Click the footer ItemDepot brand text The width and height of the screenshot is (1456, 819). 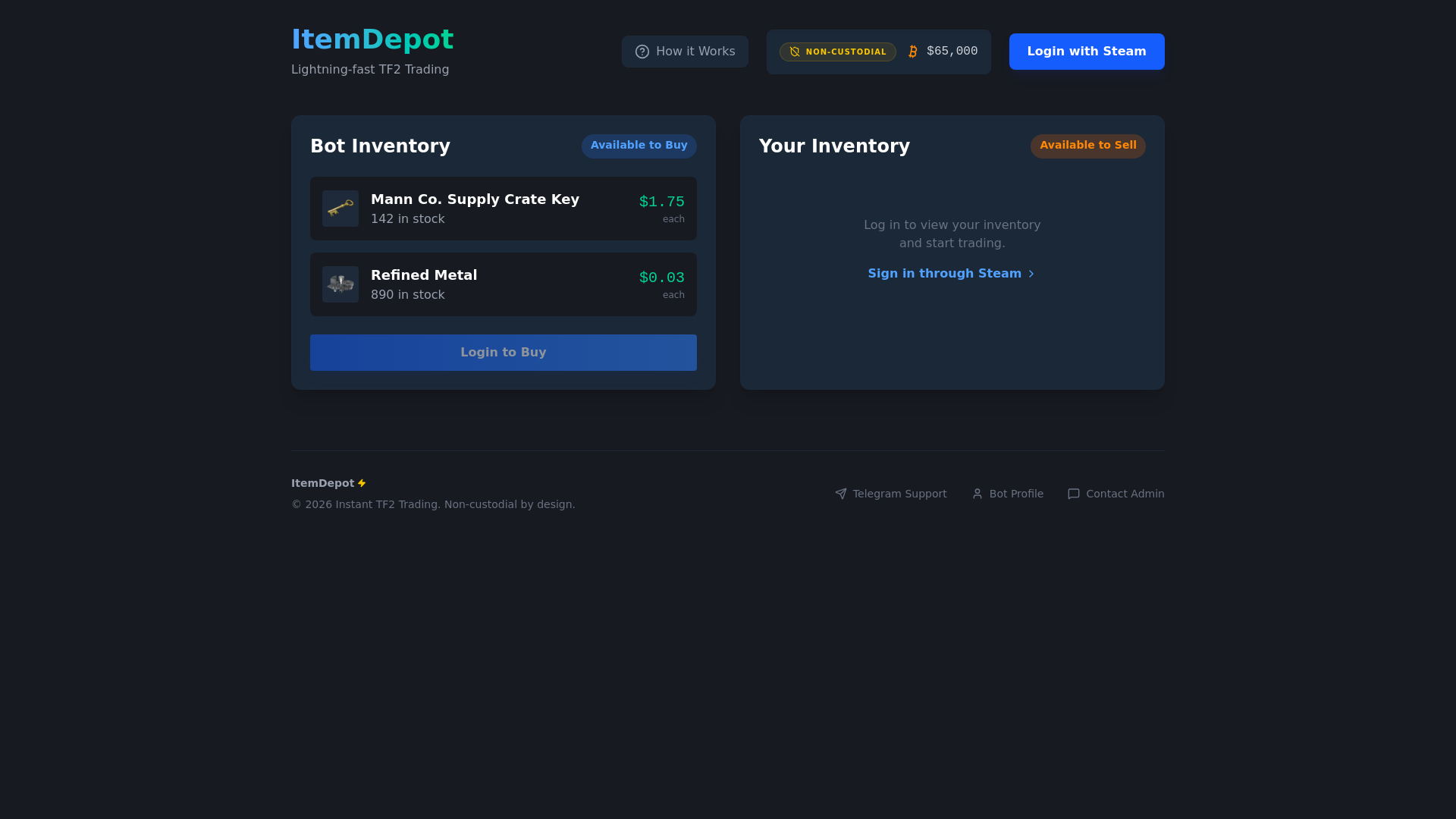click(323, 483)
